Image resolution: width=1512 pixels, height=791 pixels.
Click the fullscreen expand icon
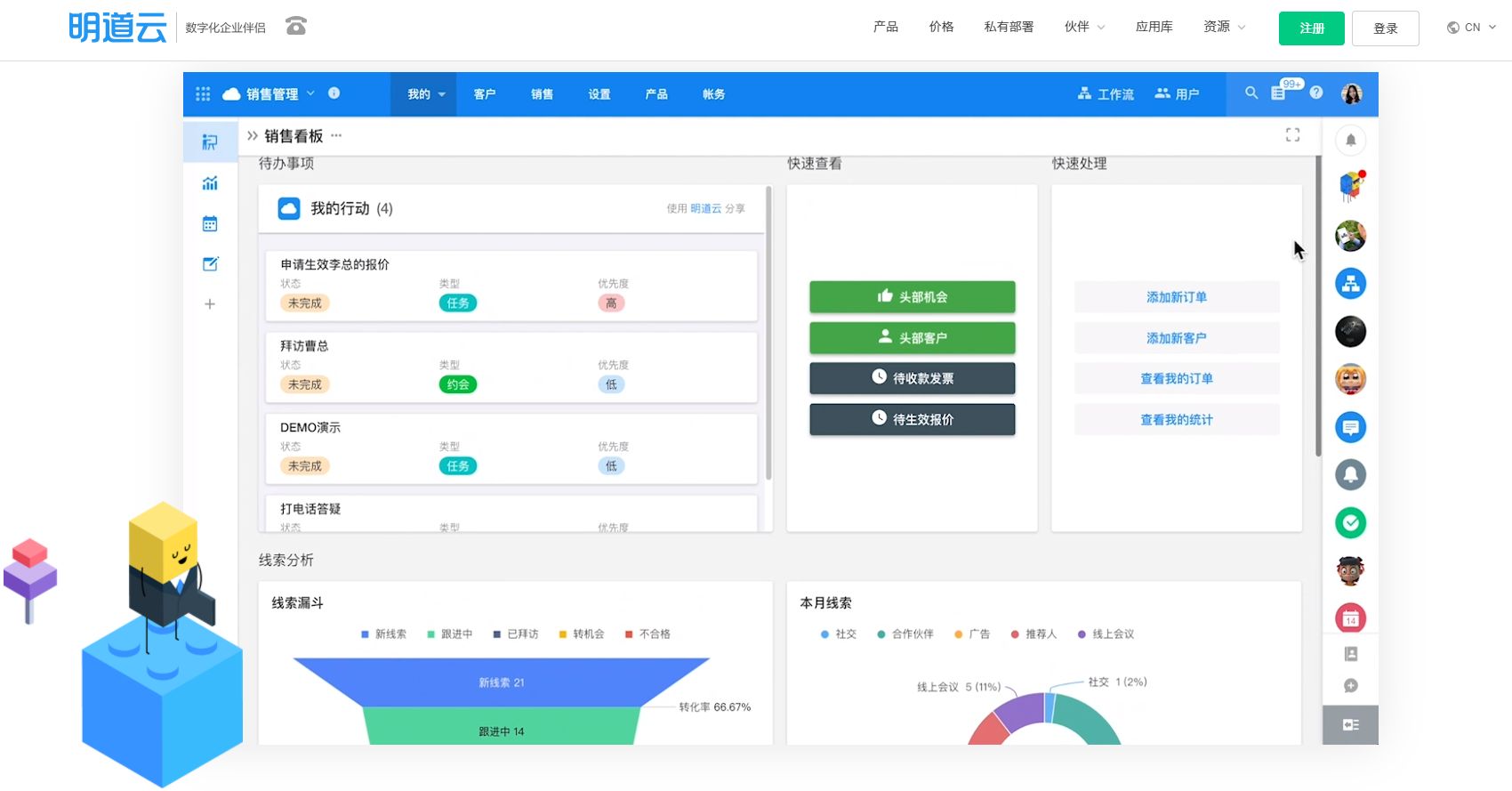[x=1292, y=135]
